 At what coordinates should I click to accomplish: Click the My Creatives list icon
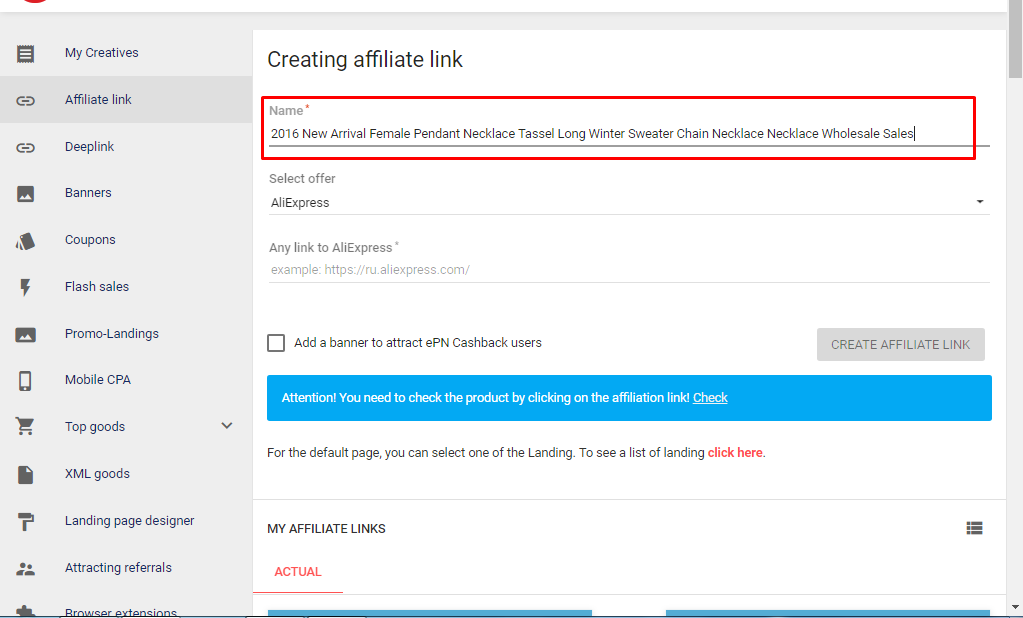click(x=25, y=54)
